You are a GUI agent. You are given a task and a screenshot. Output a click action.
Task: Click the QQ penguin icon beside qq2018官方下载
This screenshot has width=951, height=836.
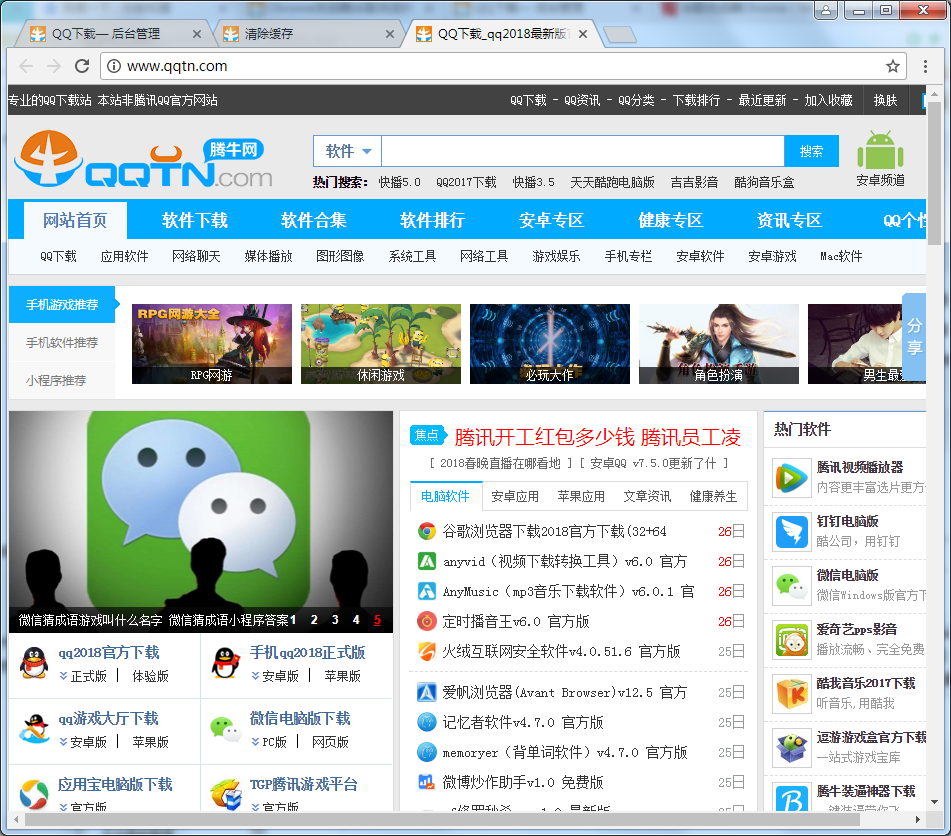click(34, 663)
